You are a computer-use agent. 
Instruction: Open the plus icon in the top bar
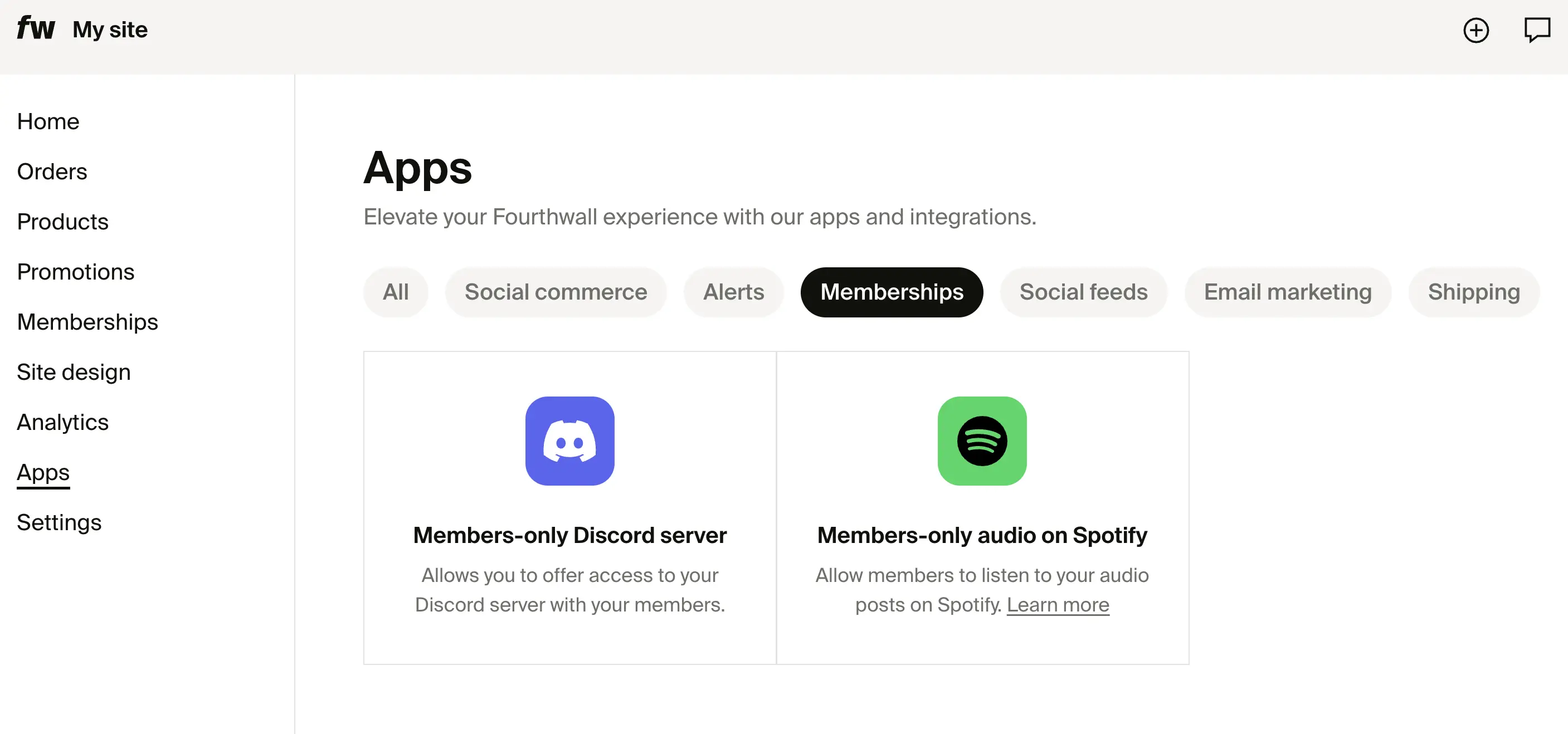(1476, 31)
